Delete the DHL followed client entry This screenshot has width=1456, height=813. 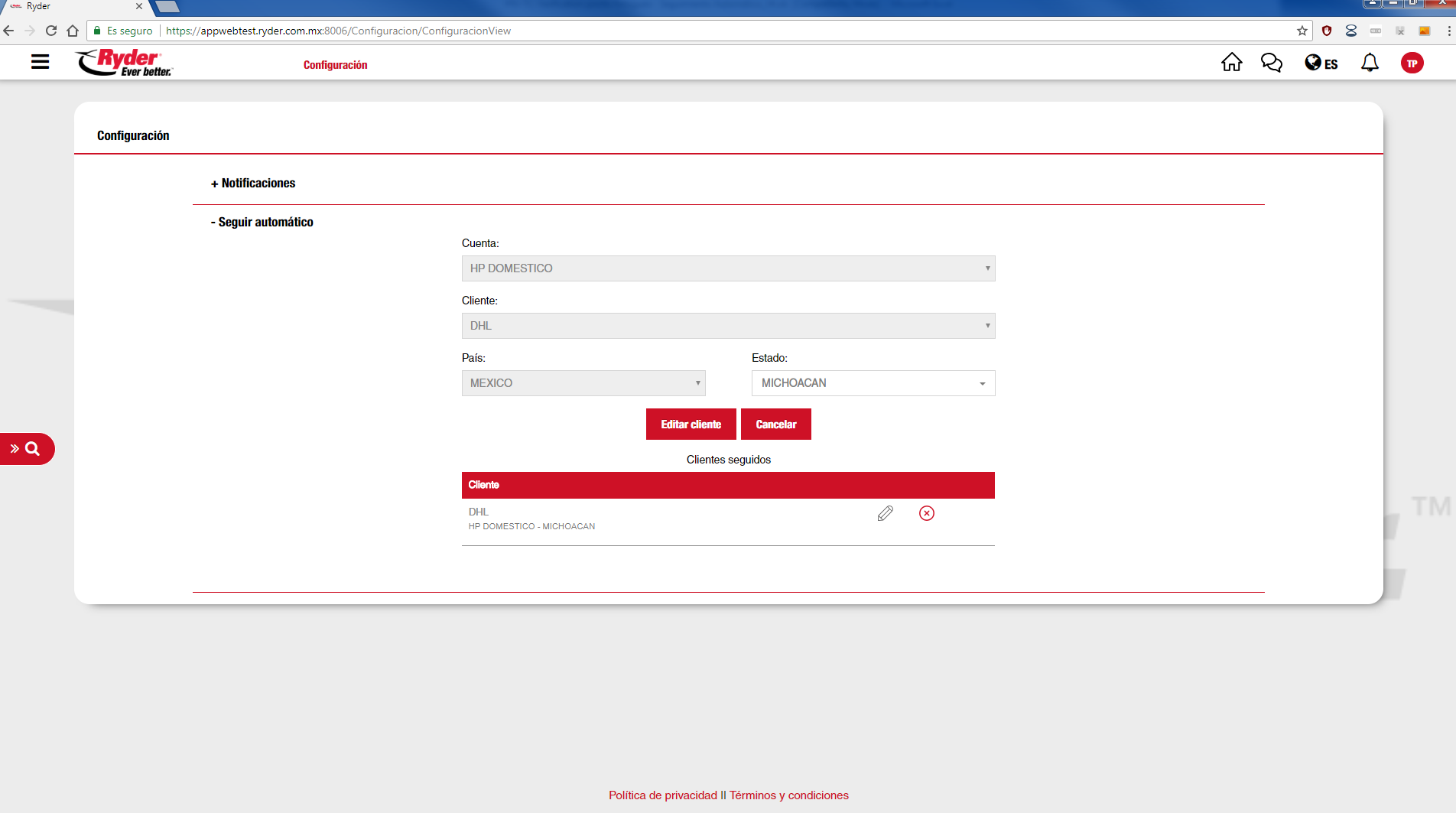point(926,513)
